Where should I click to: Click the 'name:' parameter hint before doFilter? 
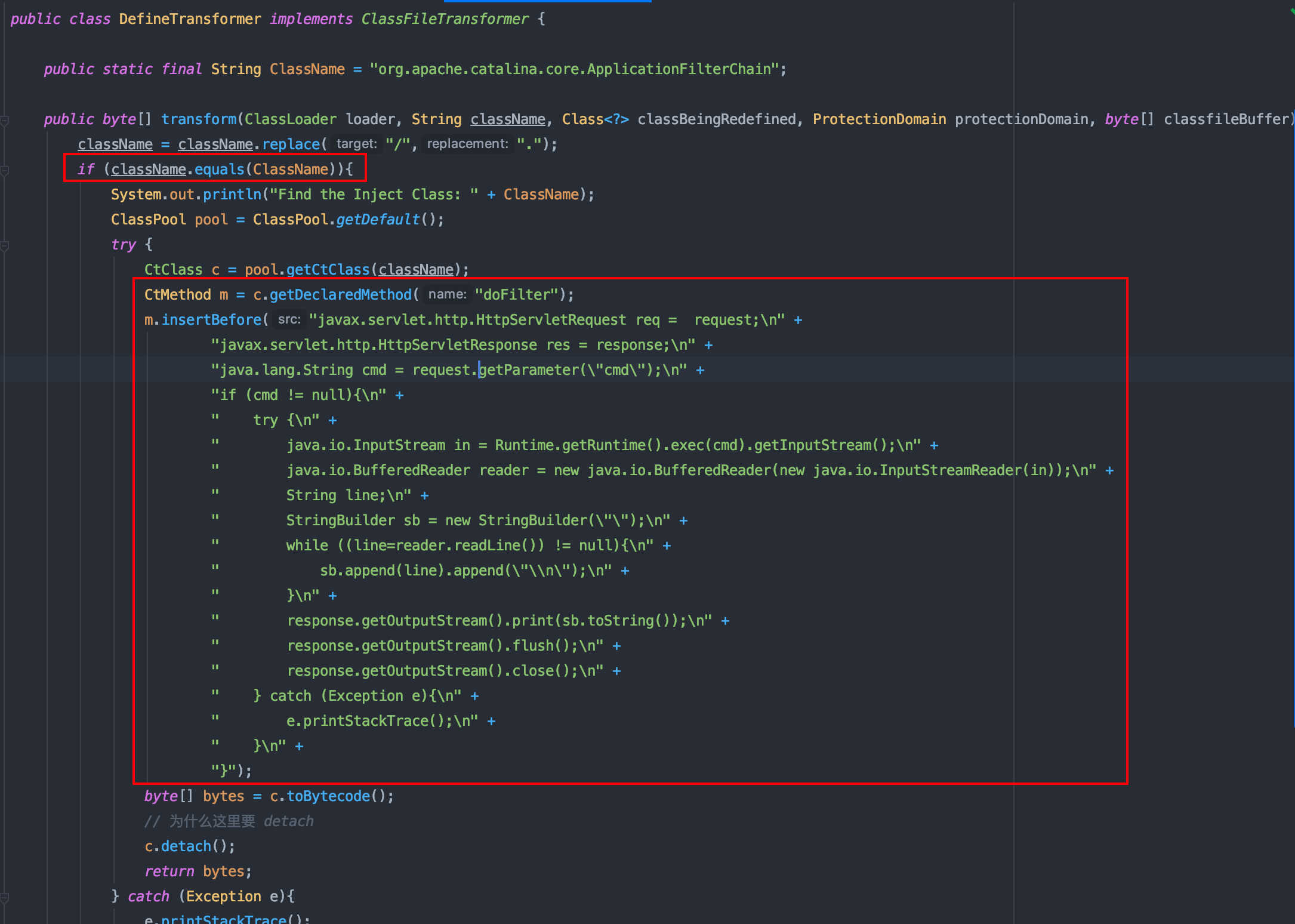tap(447, 294)
